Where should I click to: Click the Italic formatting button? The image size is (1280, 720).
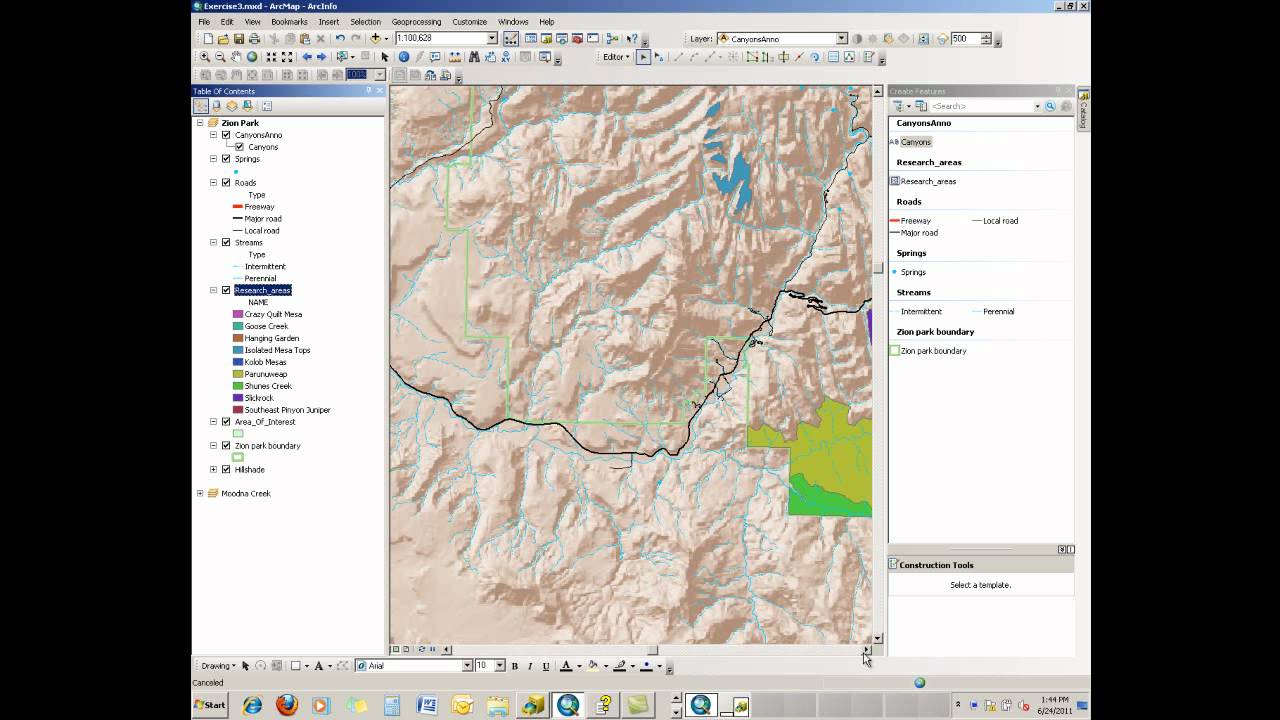(530, 666)
